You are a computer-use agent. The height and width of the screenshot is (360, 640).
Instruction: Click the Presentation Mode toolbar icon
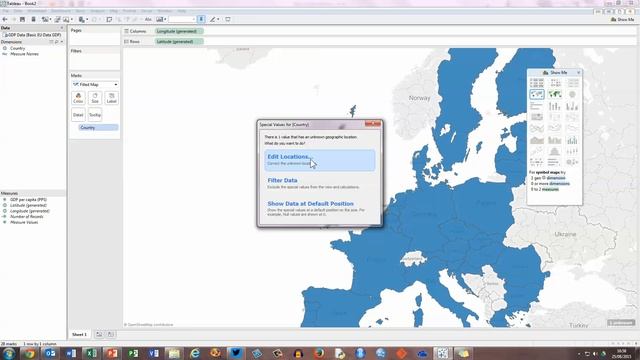[228, 19]
